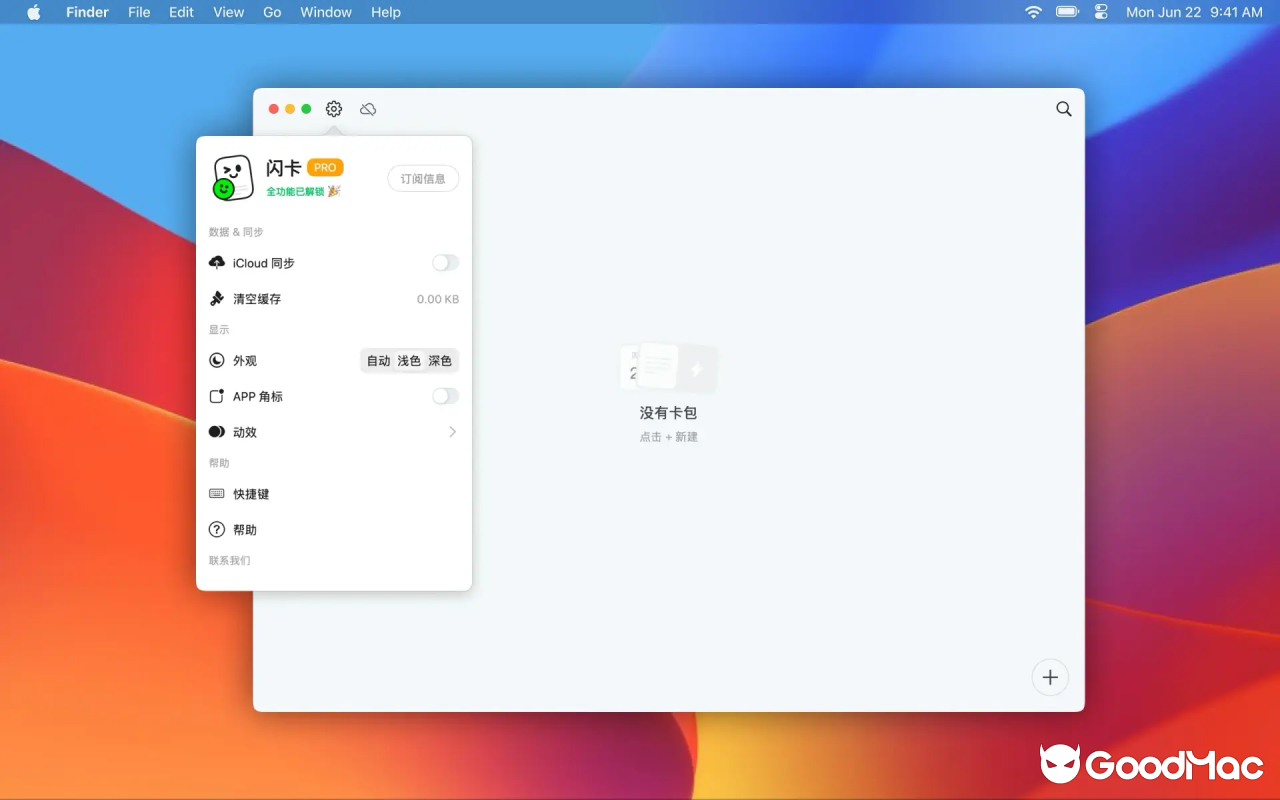Select 深色 appearance option

coord(440,361)
